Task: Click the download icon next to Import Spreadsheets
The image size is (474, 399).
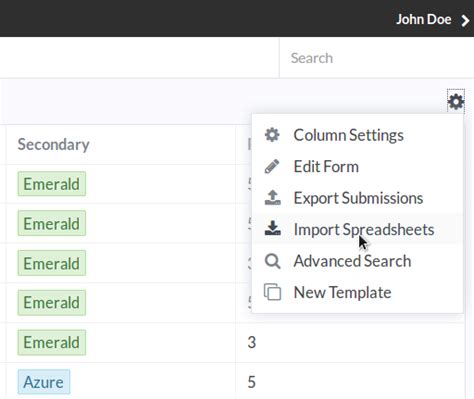Action: coord(272,229)
